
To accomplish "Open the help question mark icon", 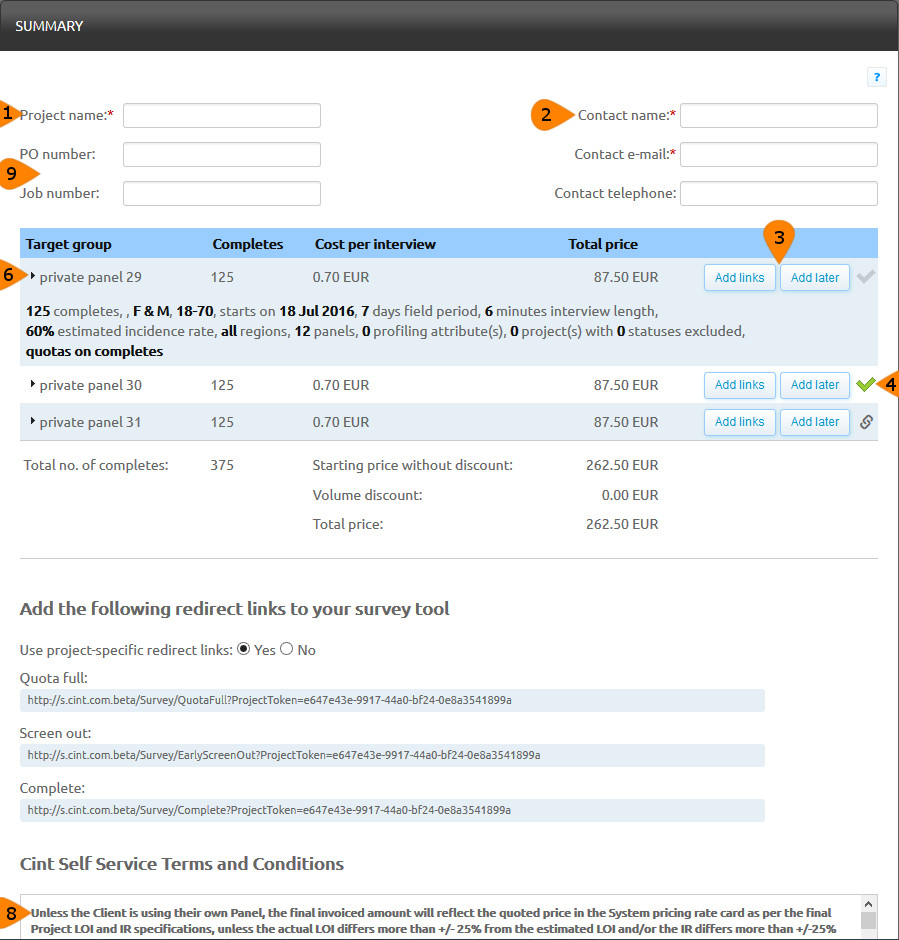I will (876, 76).
